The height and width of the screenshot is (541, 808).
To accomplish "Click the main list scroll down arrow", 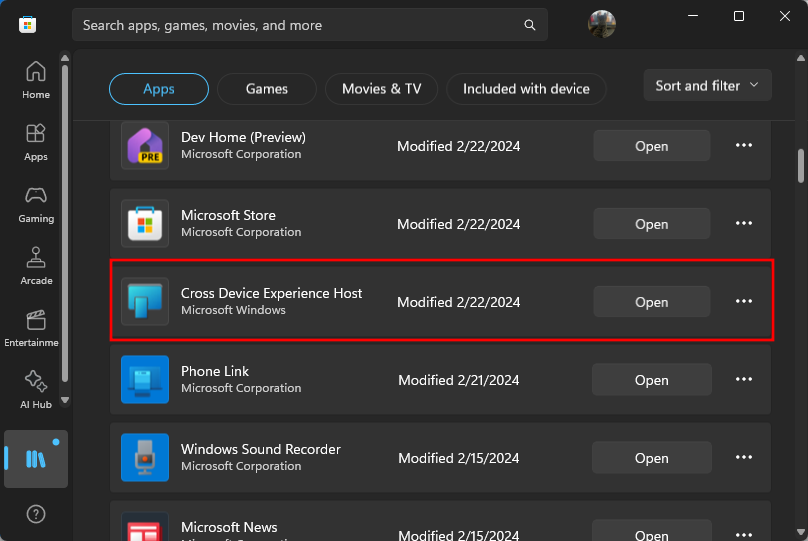I will point(800,532).
